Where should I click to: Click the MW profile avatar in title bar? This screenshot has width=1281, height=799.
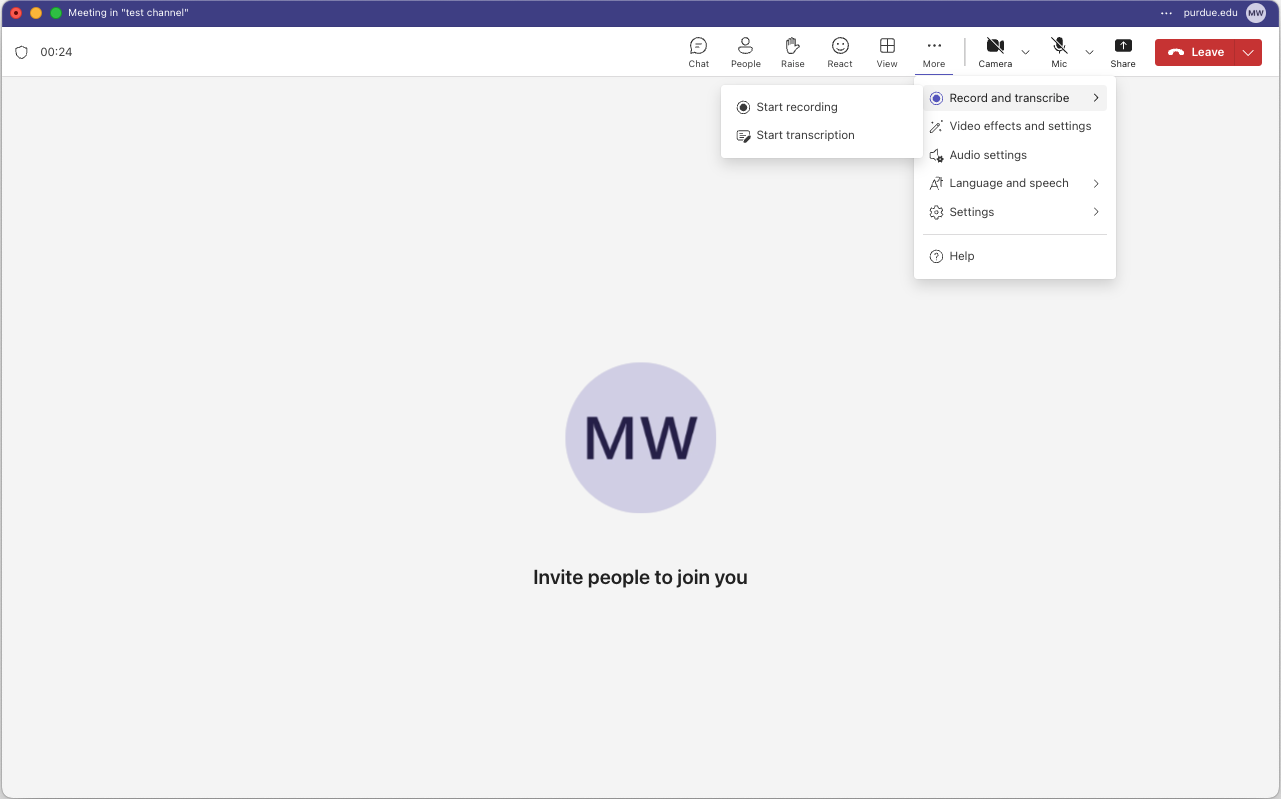pos(1256,13)
